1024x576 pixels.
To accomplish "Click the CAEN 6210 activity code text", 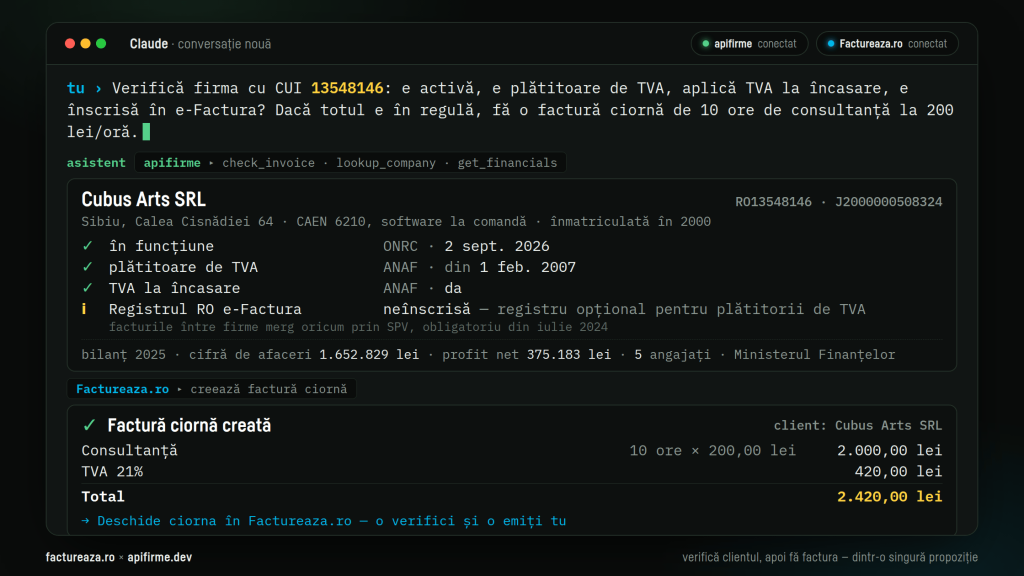I will pos(331,222).
